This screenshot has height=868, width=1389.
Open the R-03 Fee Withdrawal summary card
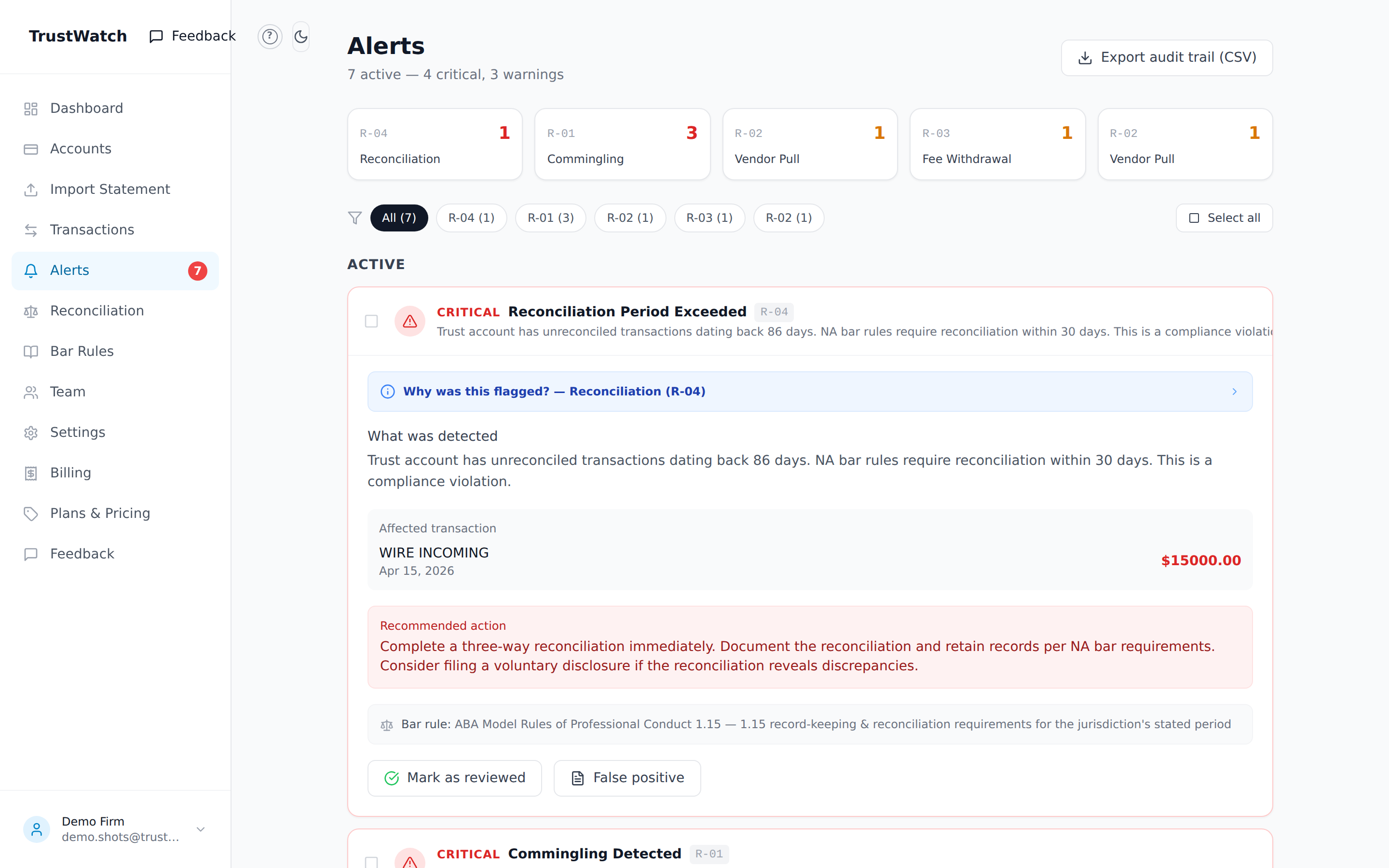click(x=997, y=145)
